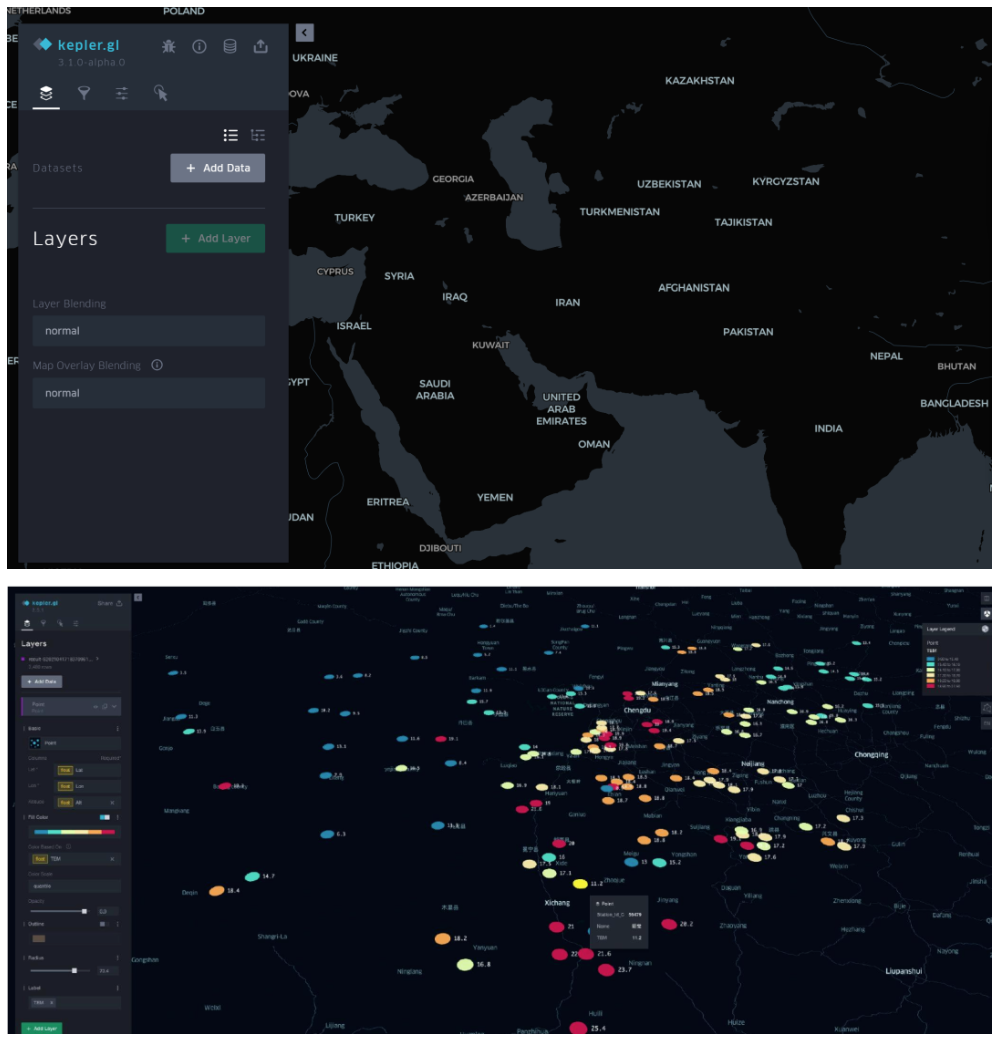
Task: Open the info icon beside the bug icon
Action: [199, 46]
